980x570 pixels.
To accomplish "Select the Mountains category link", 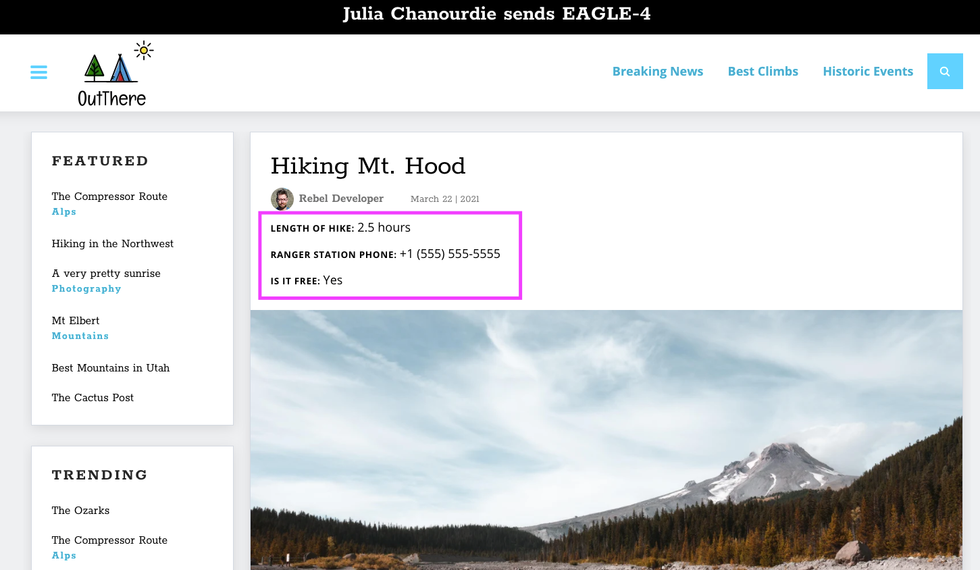I will tap(80, 336).
